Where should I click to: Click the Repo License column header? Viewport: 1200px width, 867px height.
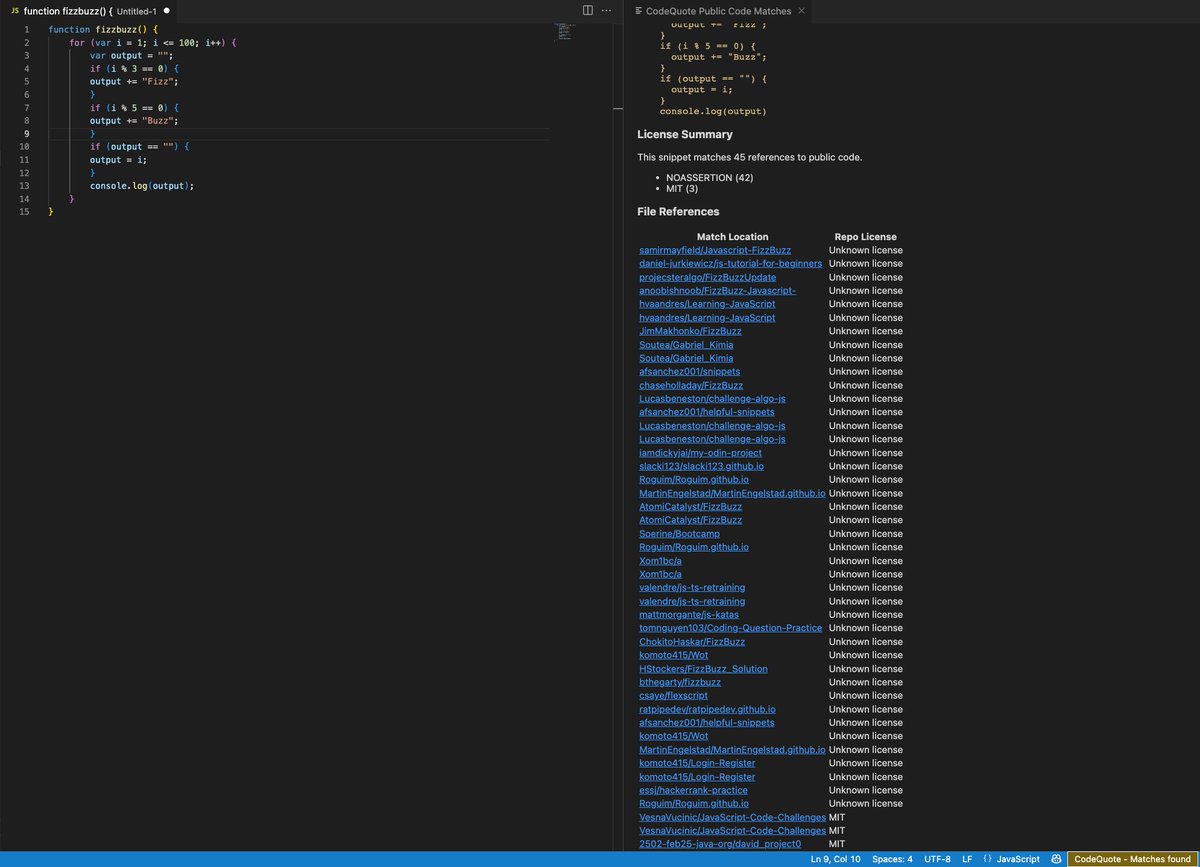pyautogui.click(x=865, y=237)
